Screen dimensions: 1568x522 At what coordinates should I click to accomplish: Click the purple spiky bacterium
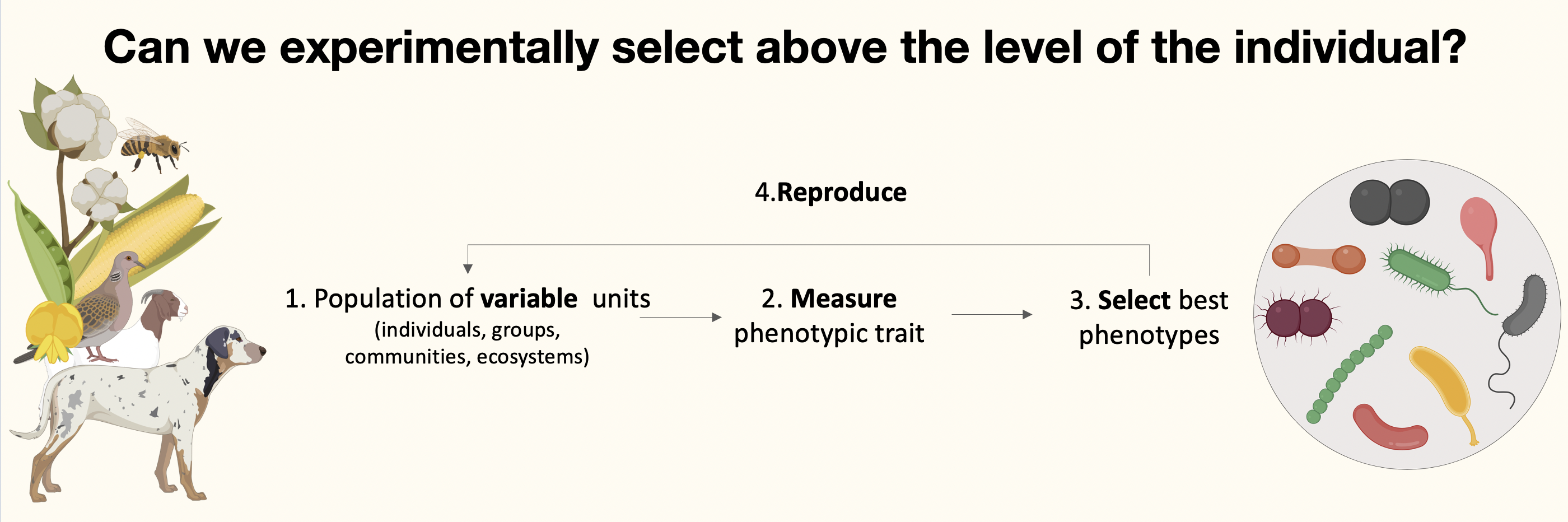(1298, 317)
